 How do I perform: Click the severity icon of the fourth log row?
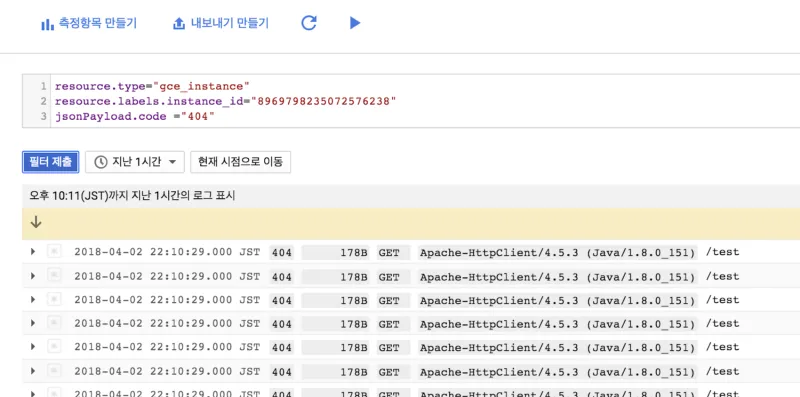[54, 322]
